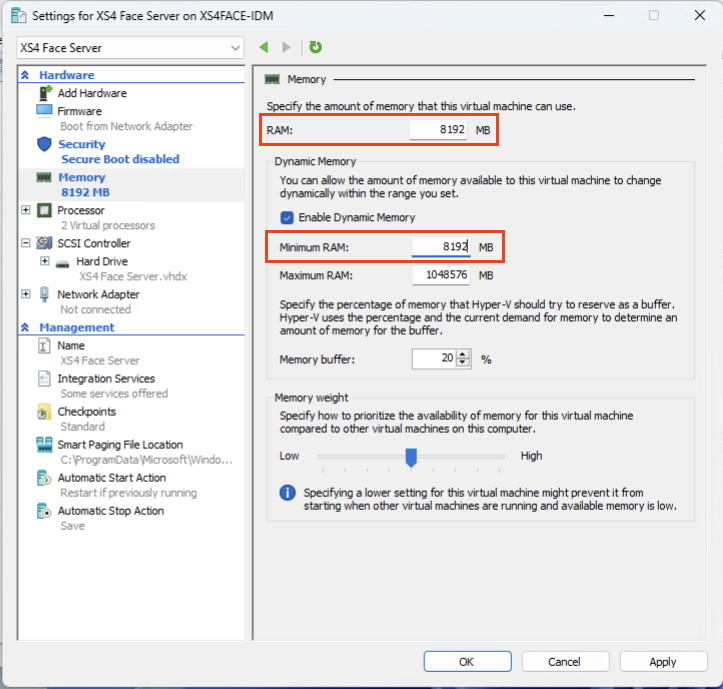Click '2 Virtual processors' text

coord(107,226)
